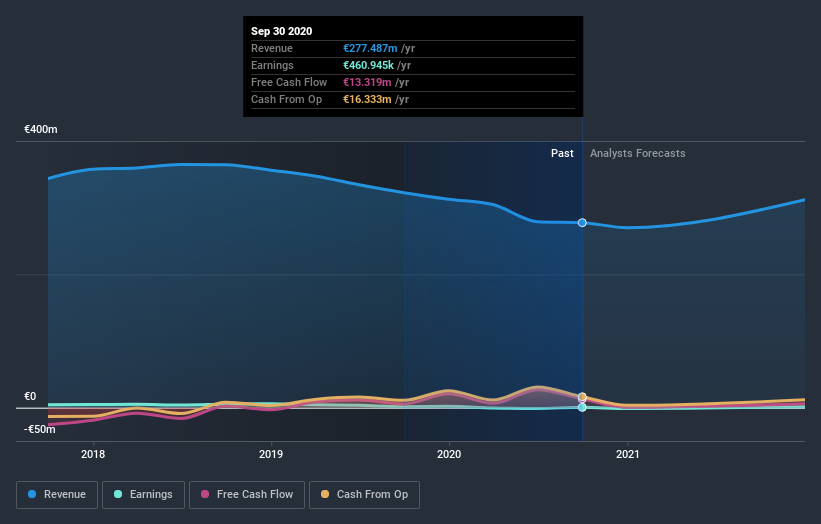Click the Analysts Forecasts label
The height and width of the screenshot is (524, 821).
point(638,153)
